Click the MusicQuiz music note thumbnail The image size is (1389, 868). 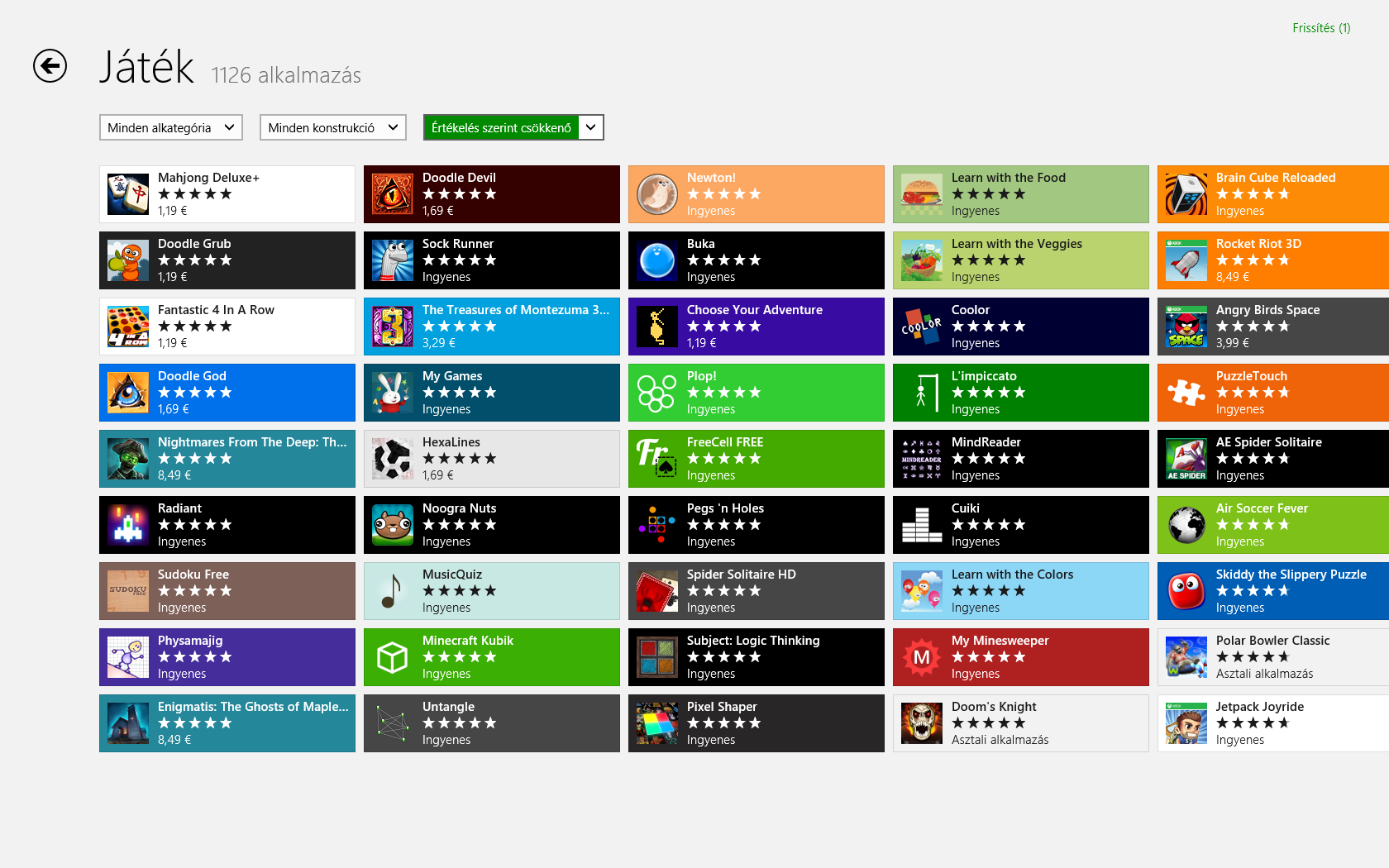click(x=393, y=591)
